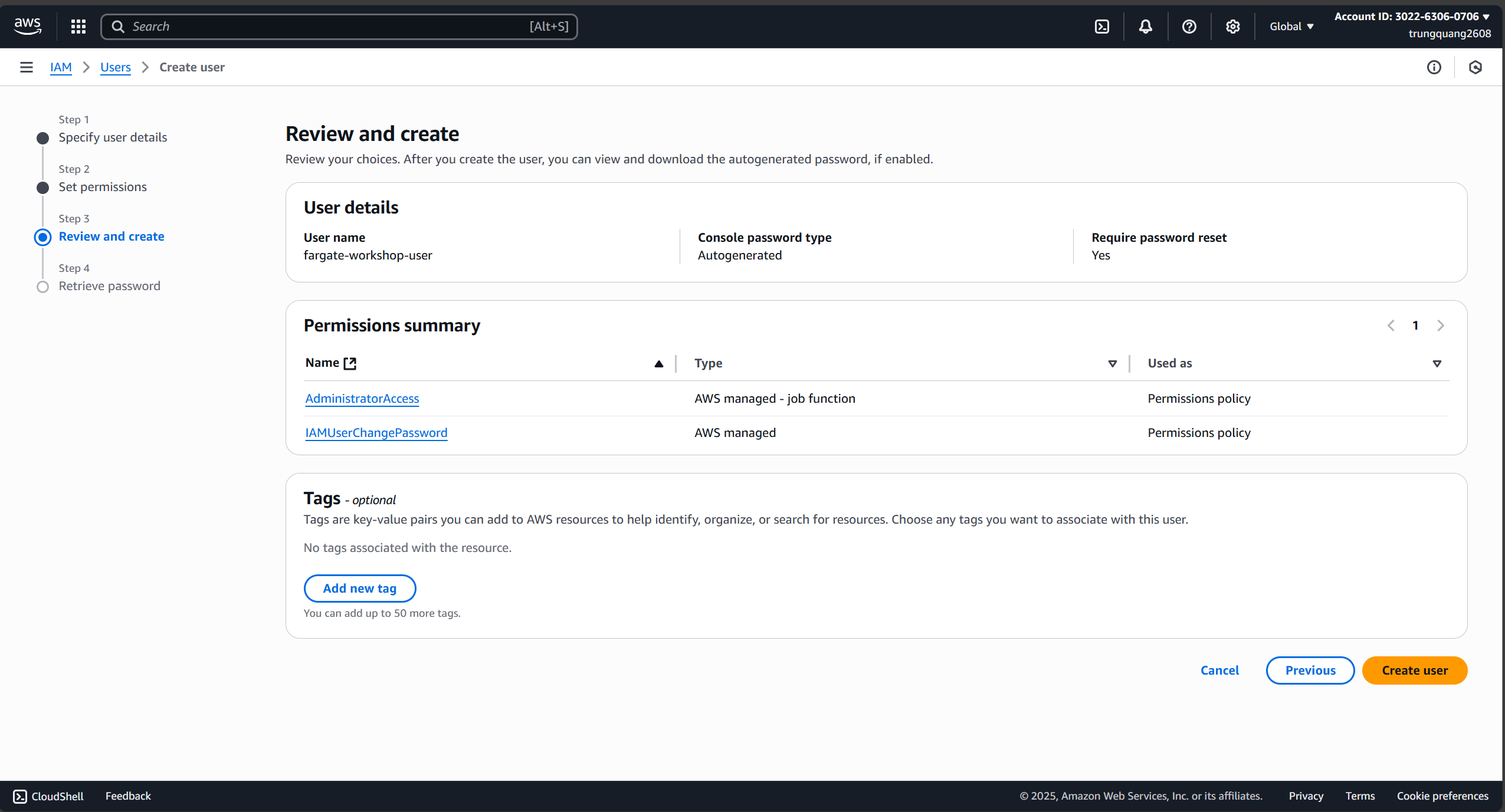Click the external link icon beside Name
The width and height of the screenshot is (1505, 812).
coord(350,363)
